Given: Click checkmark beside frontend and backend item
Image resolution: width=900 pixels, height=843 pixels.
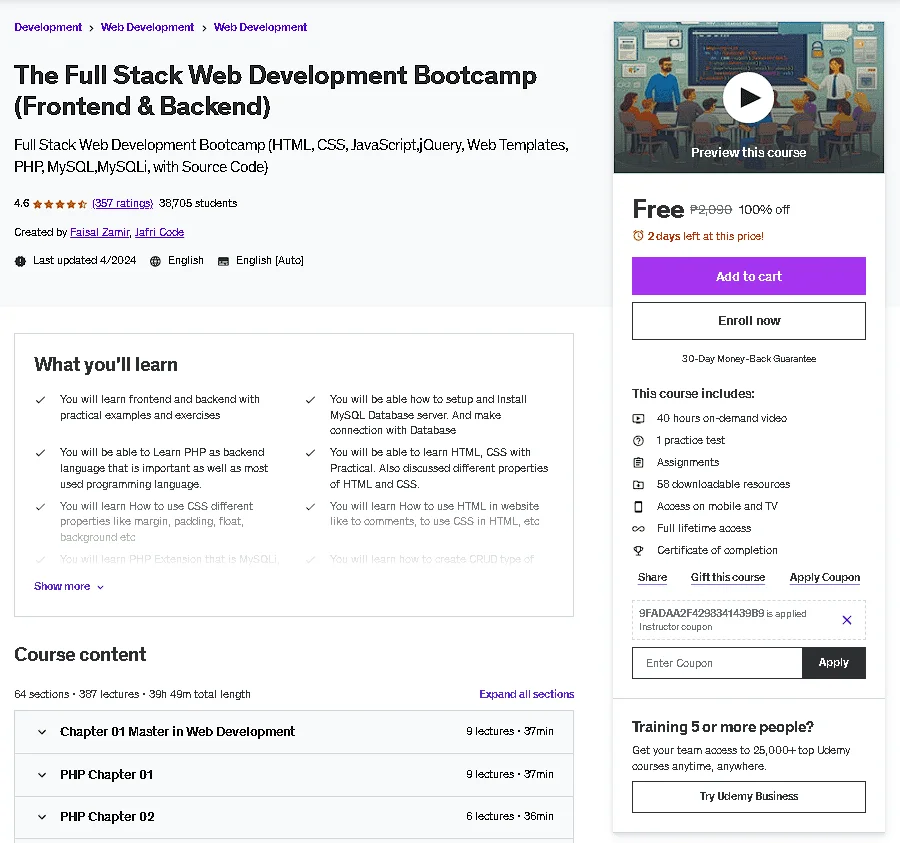Looking at the screenshot, I should (x=40, y=400).
